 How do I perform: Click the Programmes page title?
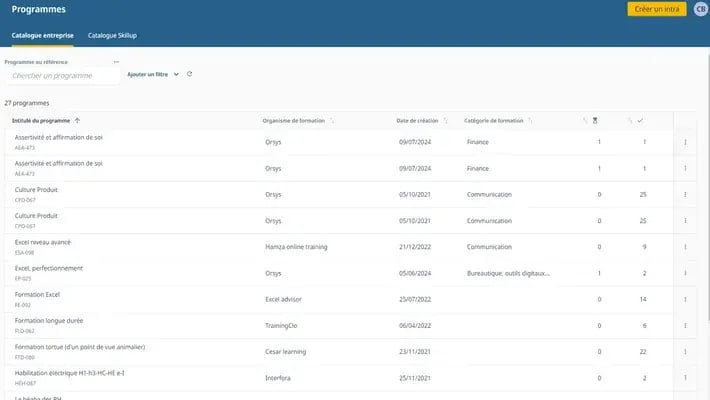click(x=38, y=9)
